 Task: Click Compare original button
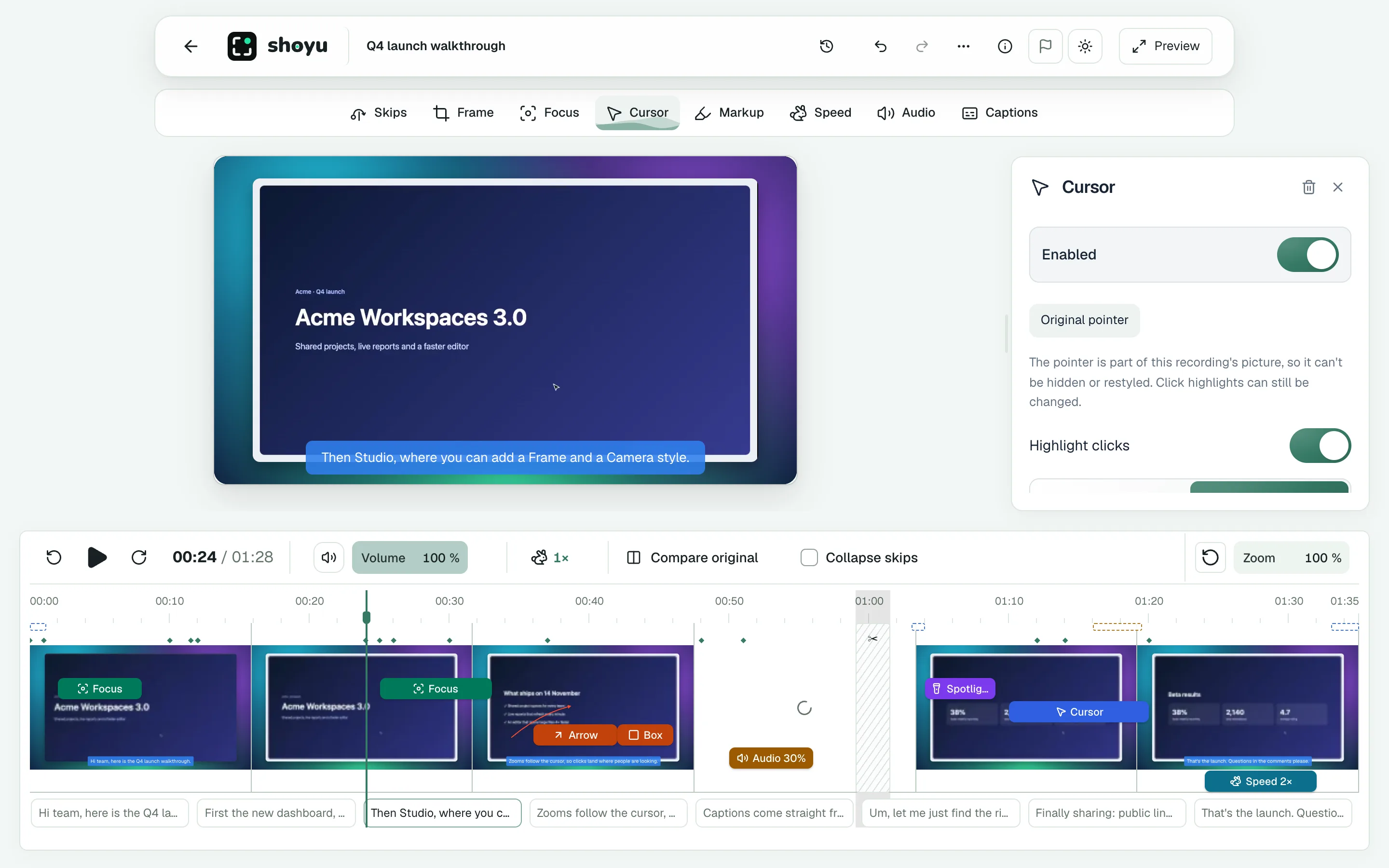coord(692,557)
